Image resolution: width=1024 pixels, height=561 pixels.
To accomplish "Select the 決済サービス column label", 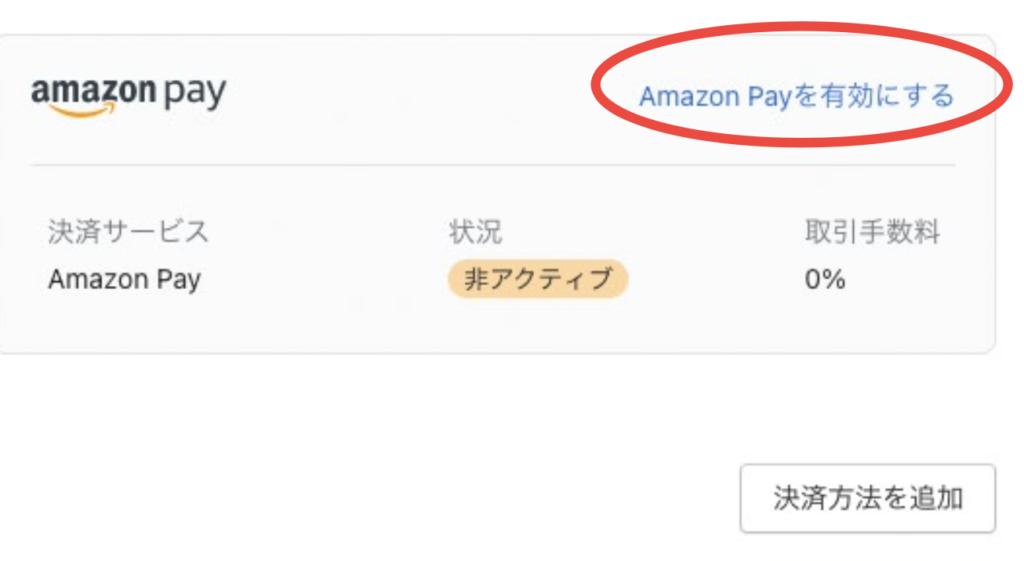I will pos(128,232).
